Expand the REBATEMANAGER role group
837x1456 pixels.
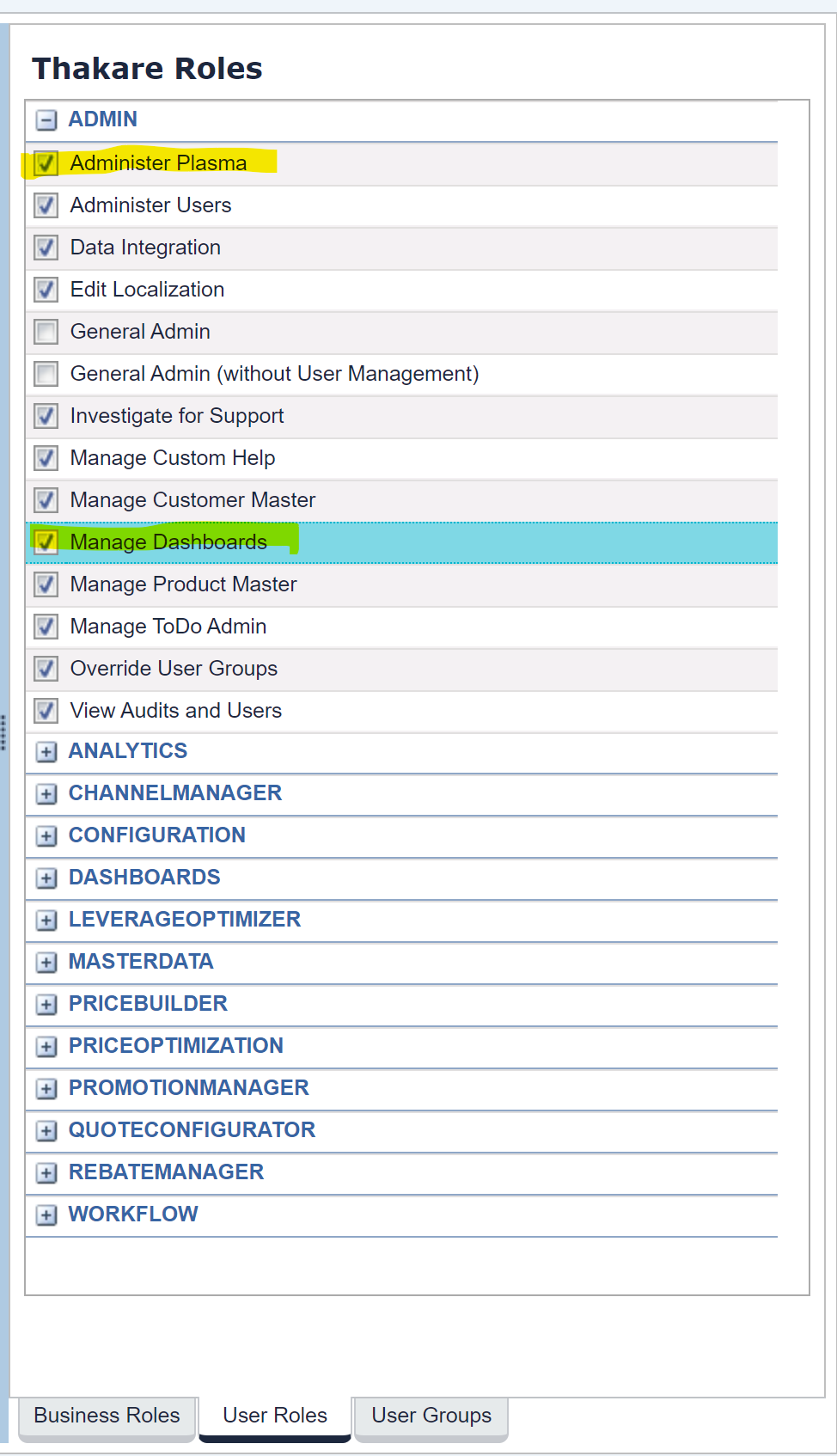46,1173
